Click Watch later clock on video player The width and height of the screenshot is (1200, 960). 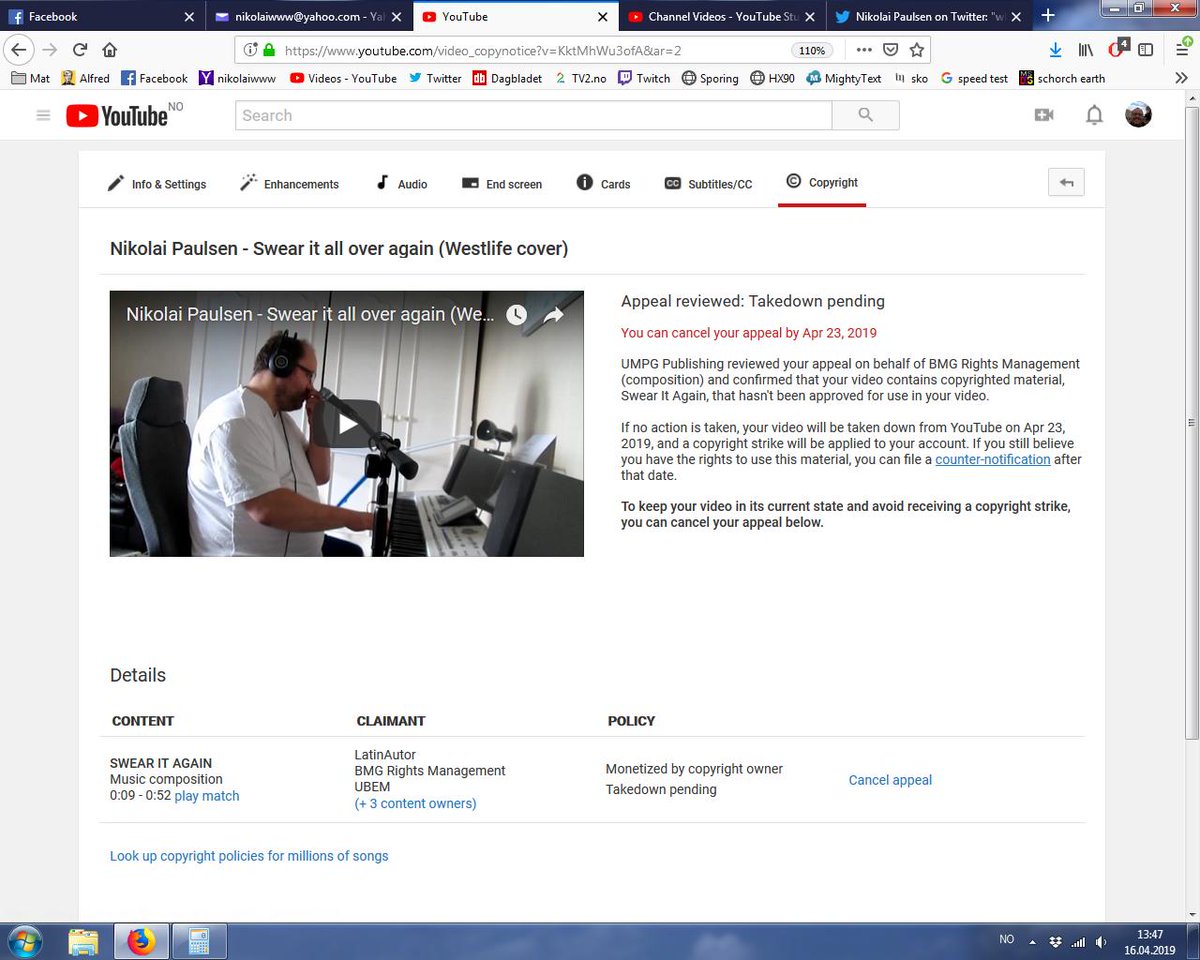(x=515, y=315)
